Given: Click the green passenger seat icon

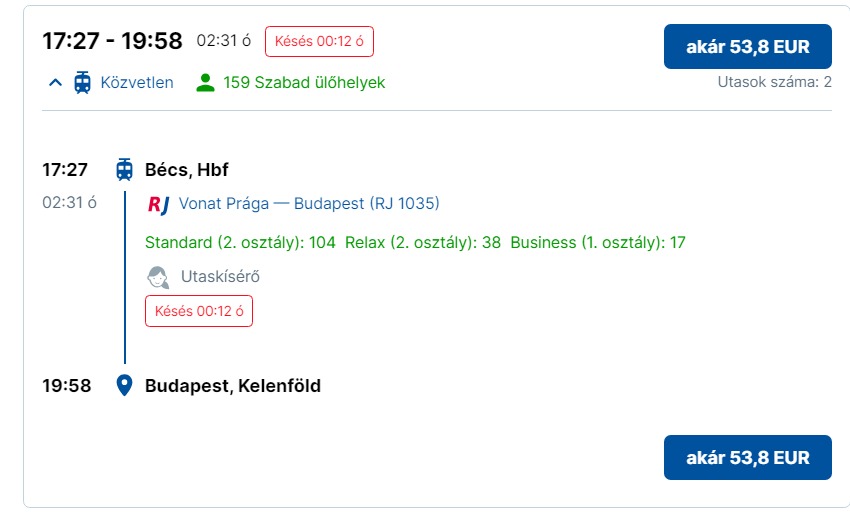Looking at the screenshot, I should 206,82.
